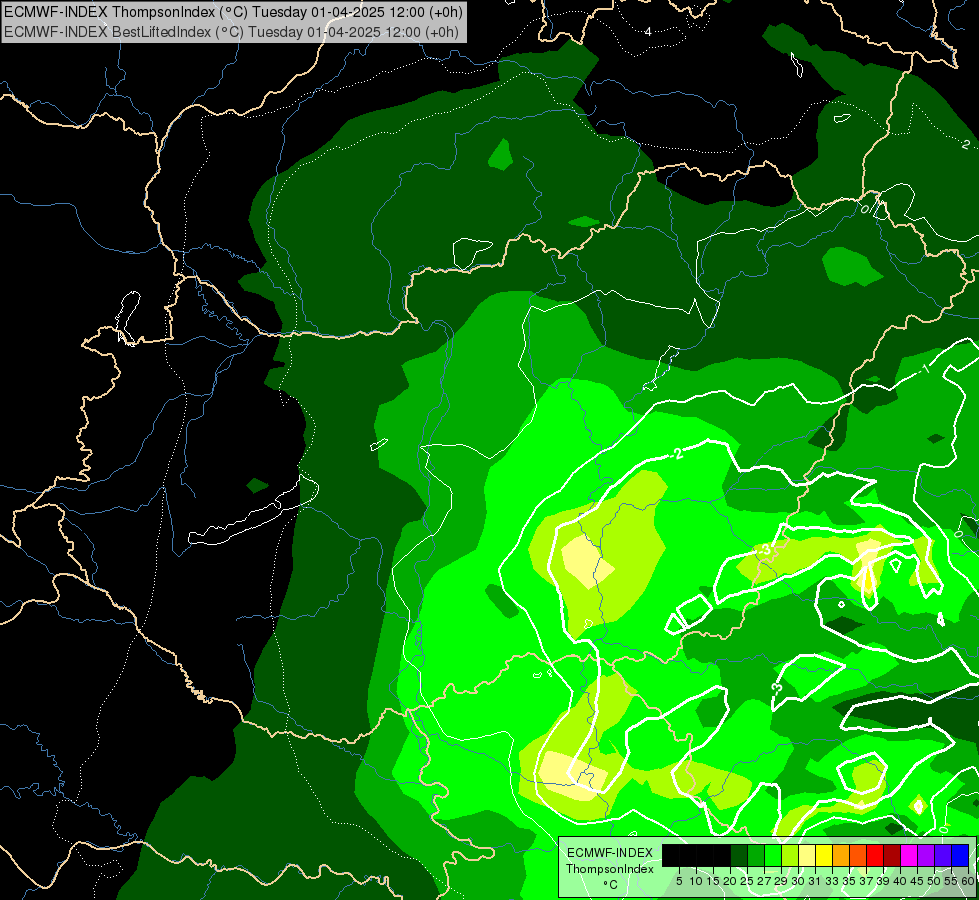Screen dimensions: 979x900
Task: Click the legend tick value 39
Action: click(x=883, y=881)
